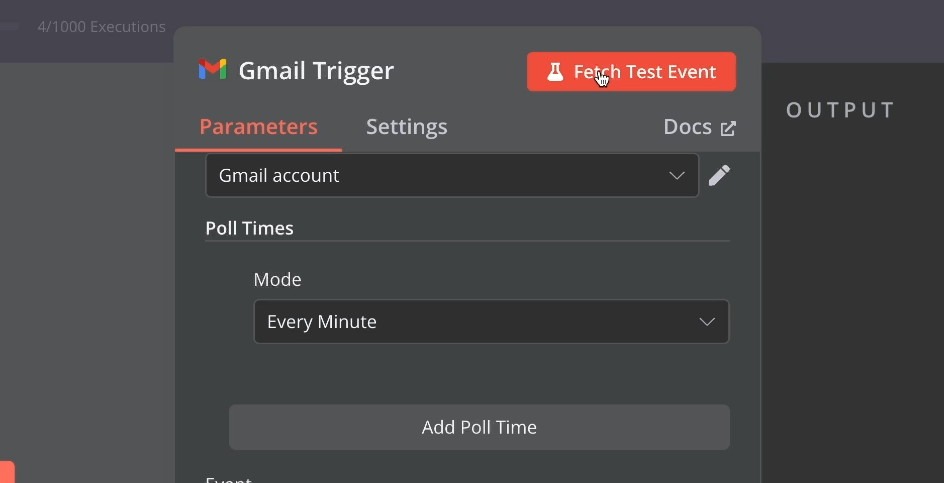This screenshot has height=483, width=944.
Task: Click the pencil icon to edit credential
Action: (719, 176)
